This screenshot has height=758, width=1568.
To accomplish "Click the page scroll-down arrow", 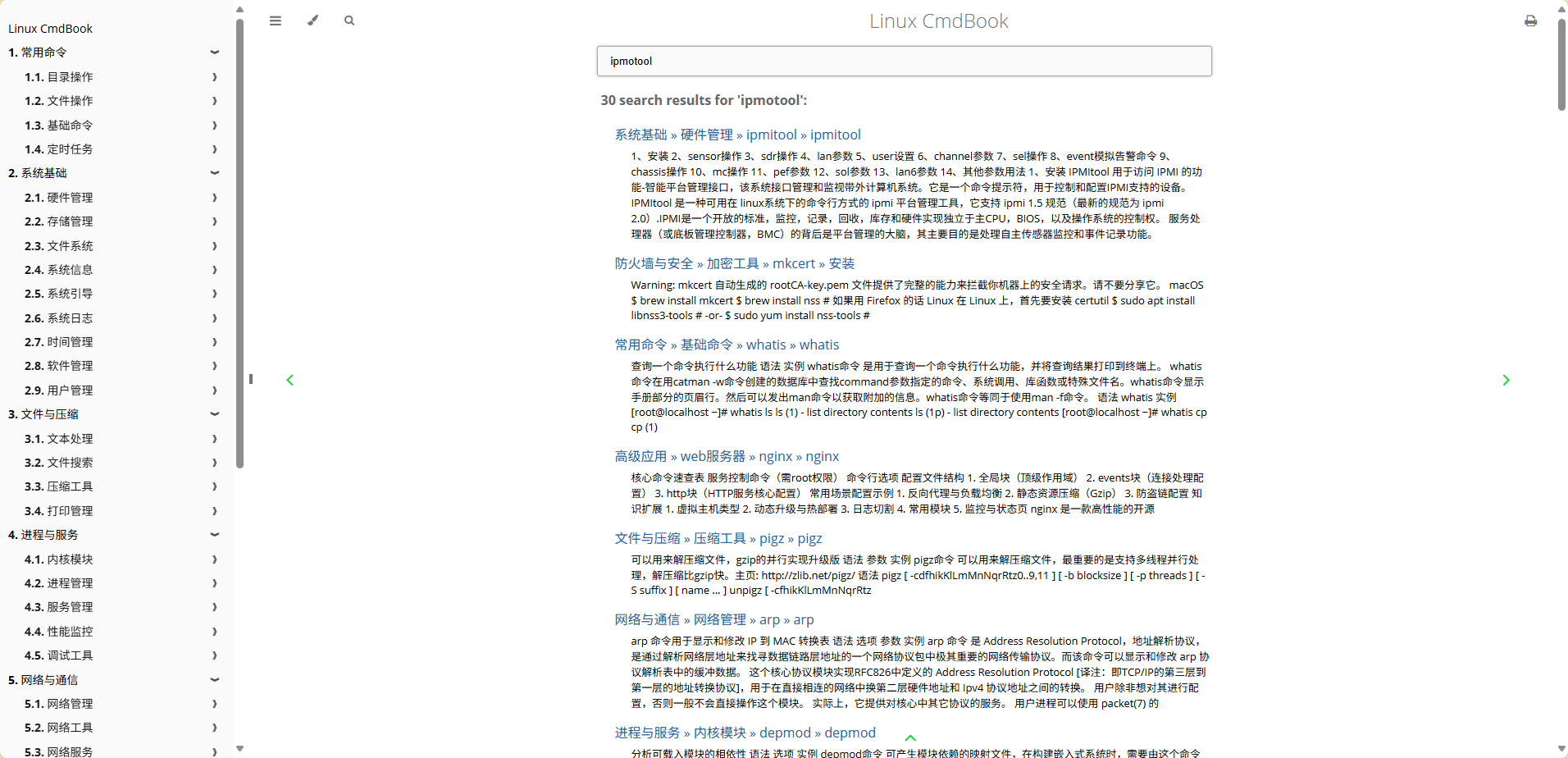I will pyautogui.click(x=1561, y=748).
